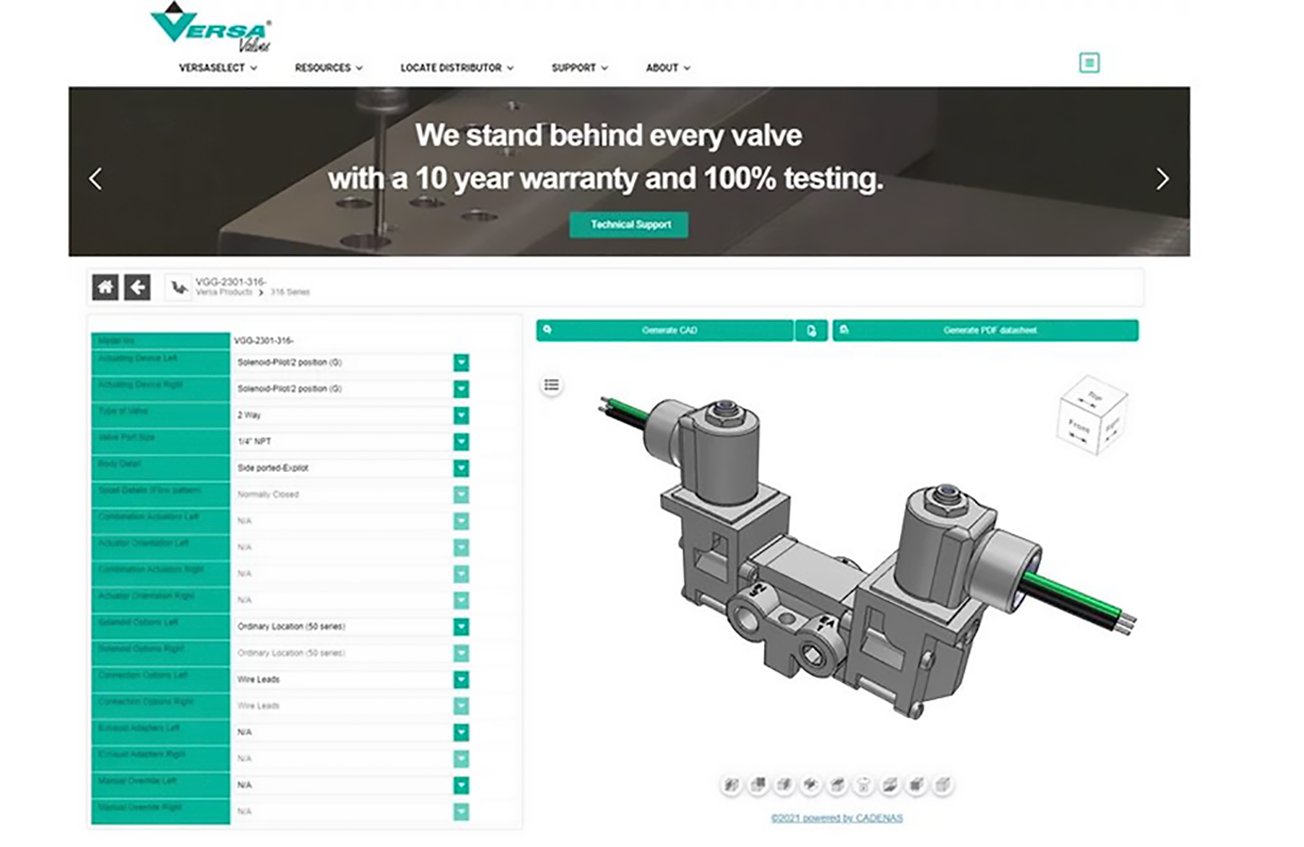Open the Actuating Device Left dropdown
The width and height of the screenshot is (1304, 847).
click(x=460, y=362)
